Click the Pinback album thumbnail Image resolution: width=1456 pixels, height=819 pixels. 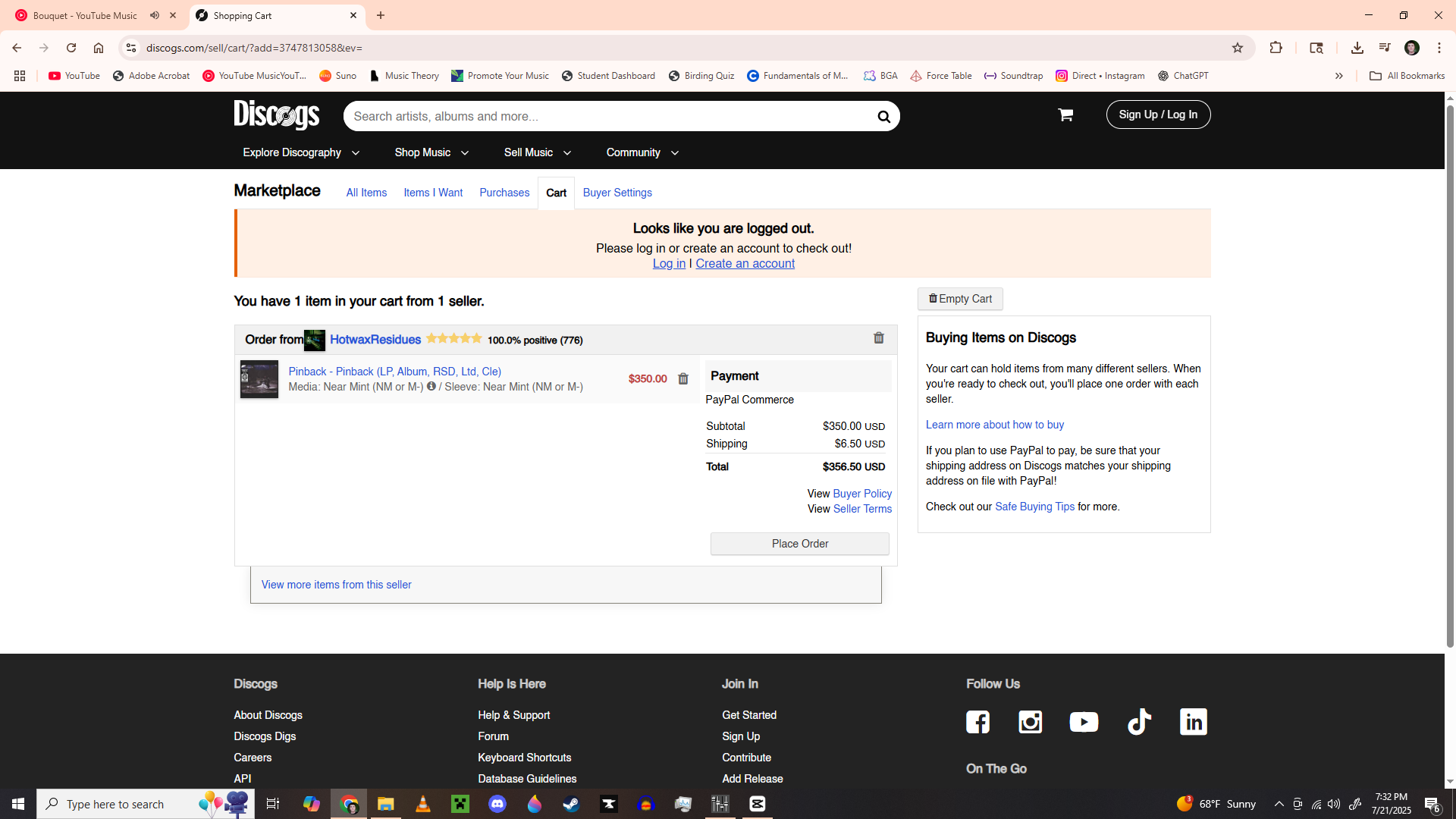pyautogui.click(x=259, y=379)
